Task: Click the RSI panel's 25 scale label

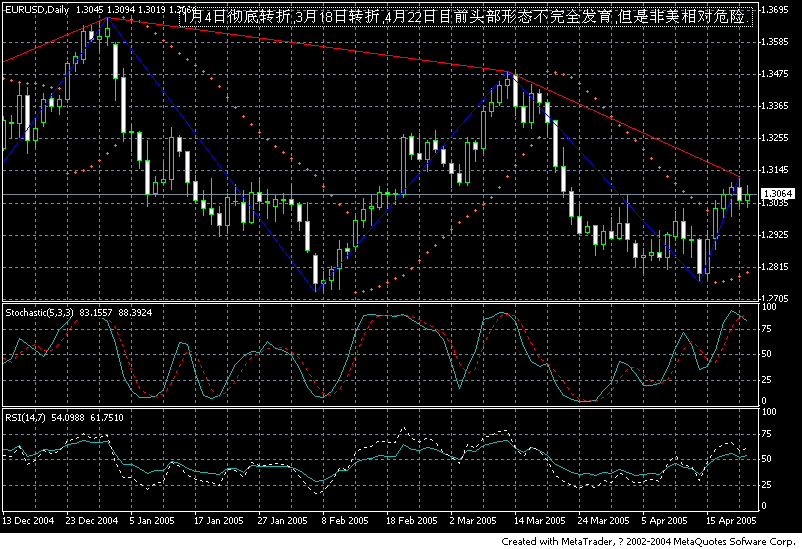Action: 767,484
